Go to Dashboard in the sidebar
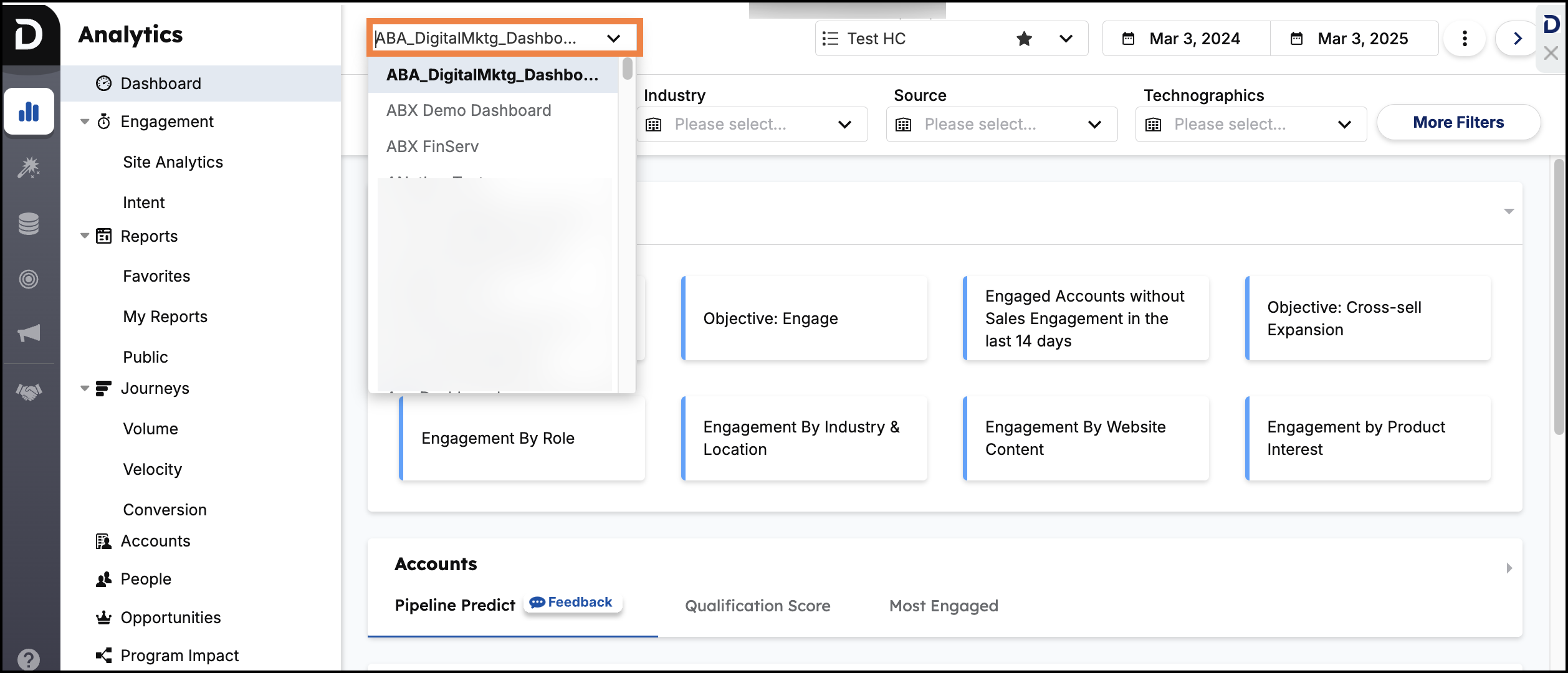 [201, 84]
